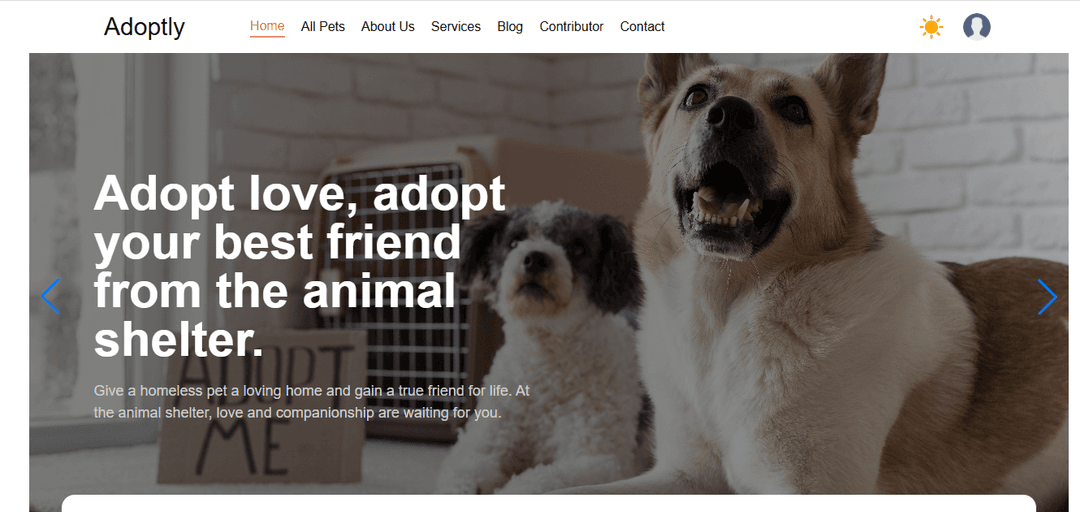The image size is (1080, 512).
Task: Open the Services menu item
Action: pyautogui.click(x=456, y=27)
